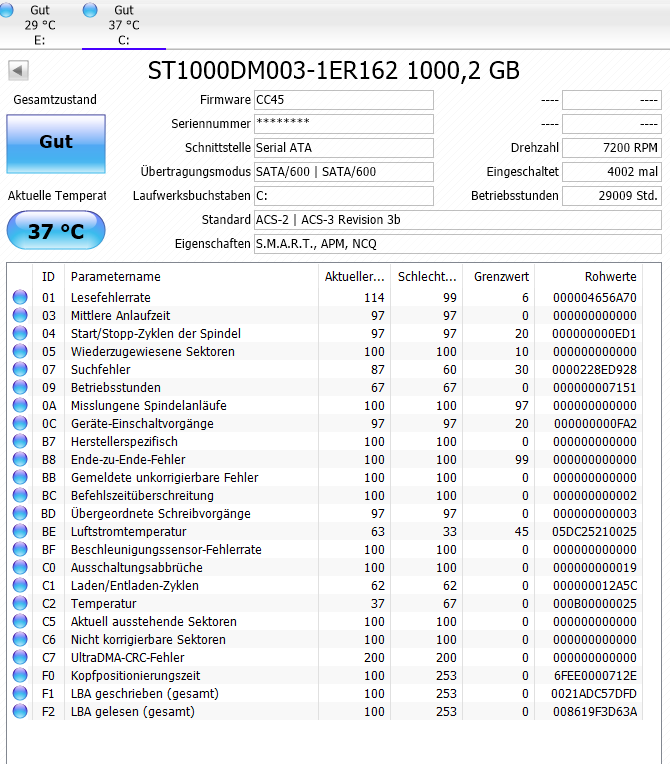Click status icon for ID 09 row
Viewport: 670px width, 764px height.
(20, 387)
